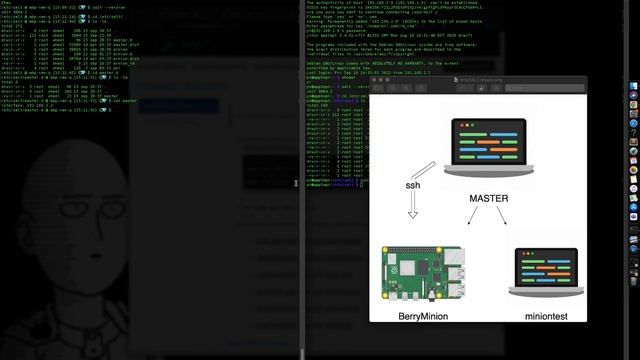Click the zoom in button in Preview
This screenshot has width=640, height=360.
pyautogui.click(x=406, y=88)
